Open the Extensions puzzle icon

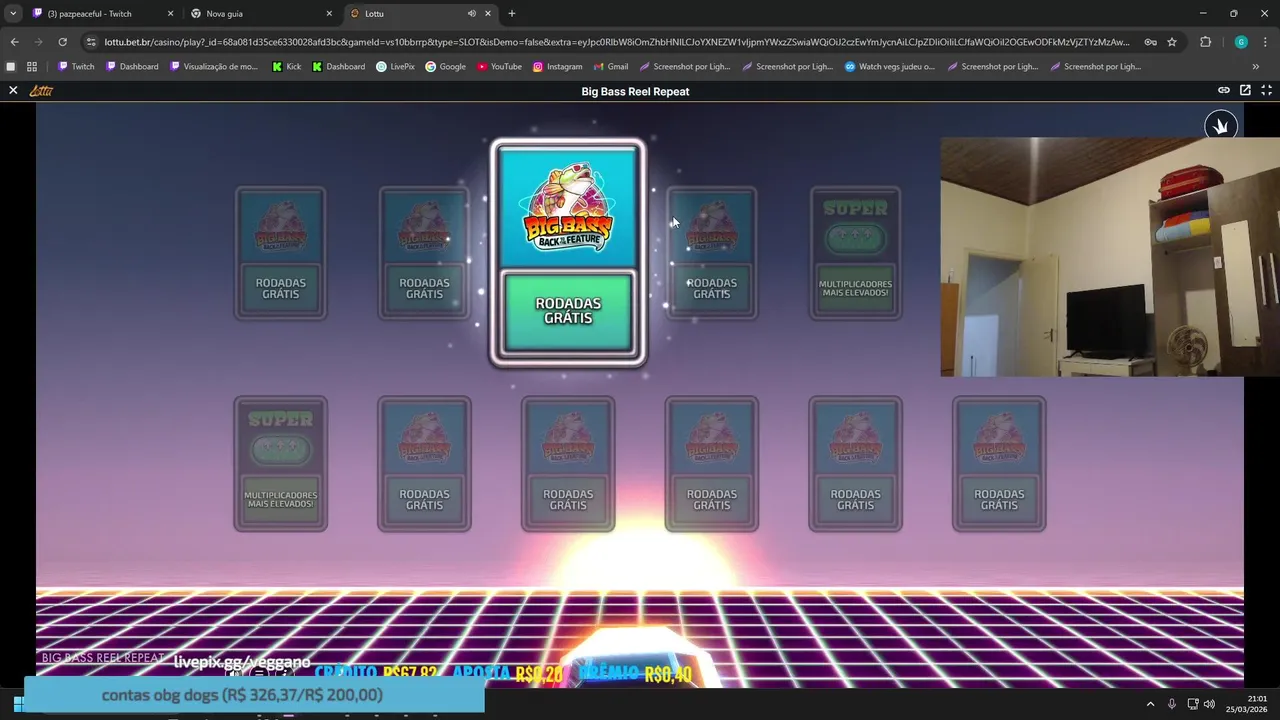[1205, 42]
